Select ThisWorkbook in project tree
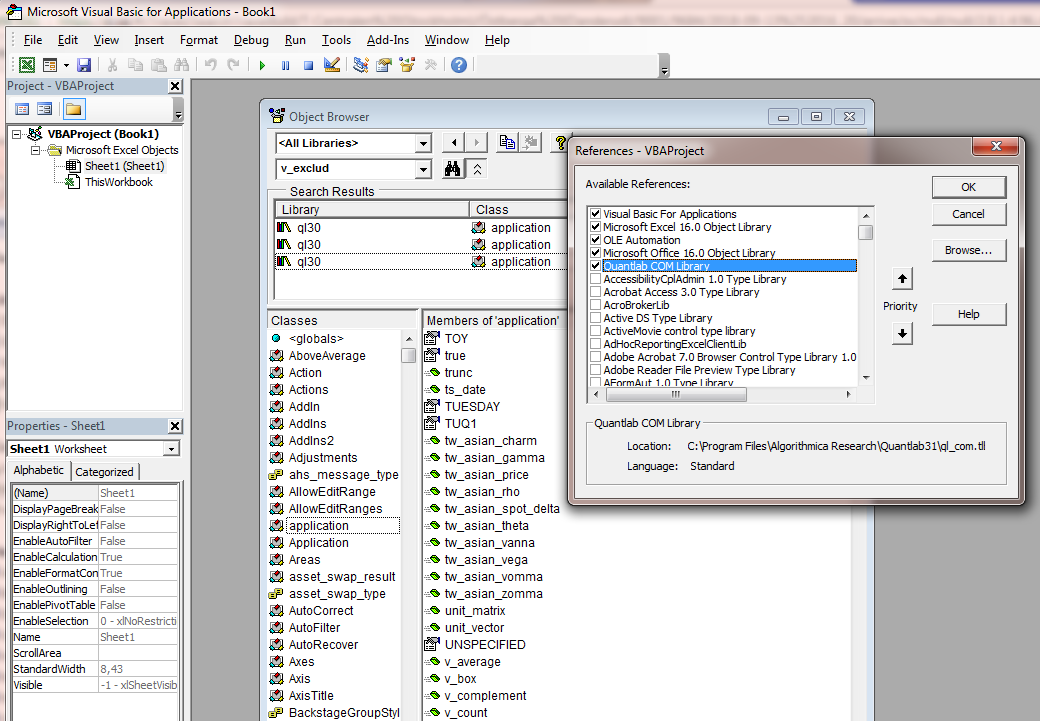Screen dimensions: 1040x721 pyautogui.click(x=119, y=182)
